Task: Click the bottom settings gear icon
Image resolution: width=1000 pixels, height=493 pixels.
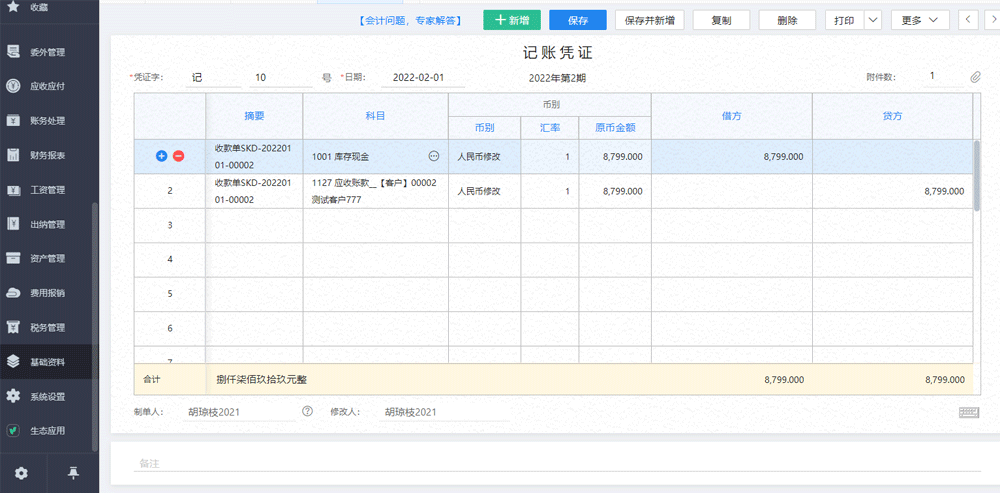Action: [21, 473]
